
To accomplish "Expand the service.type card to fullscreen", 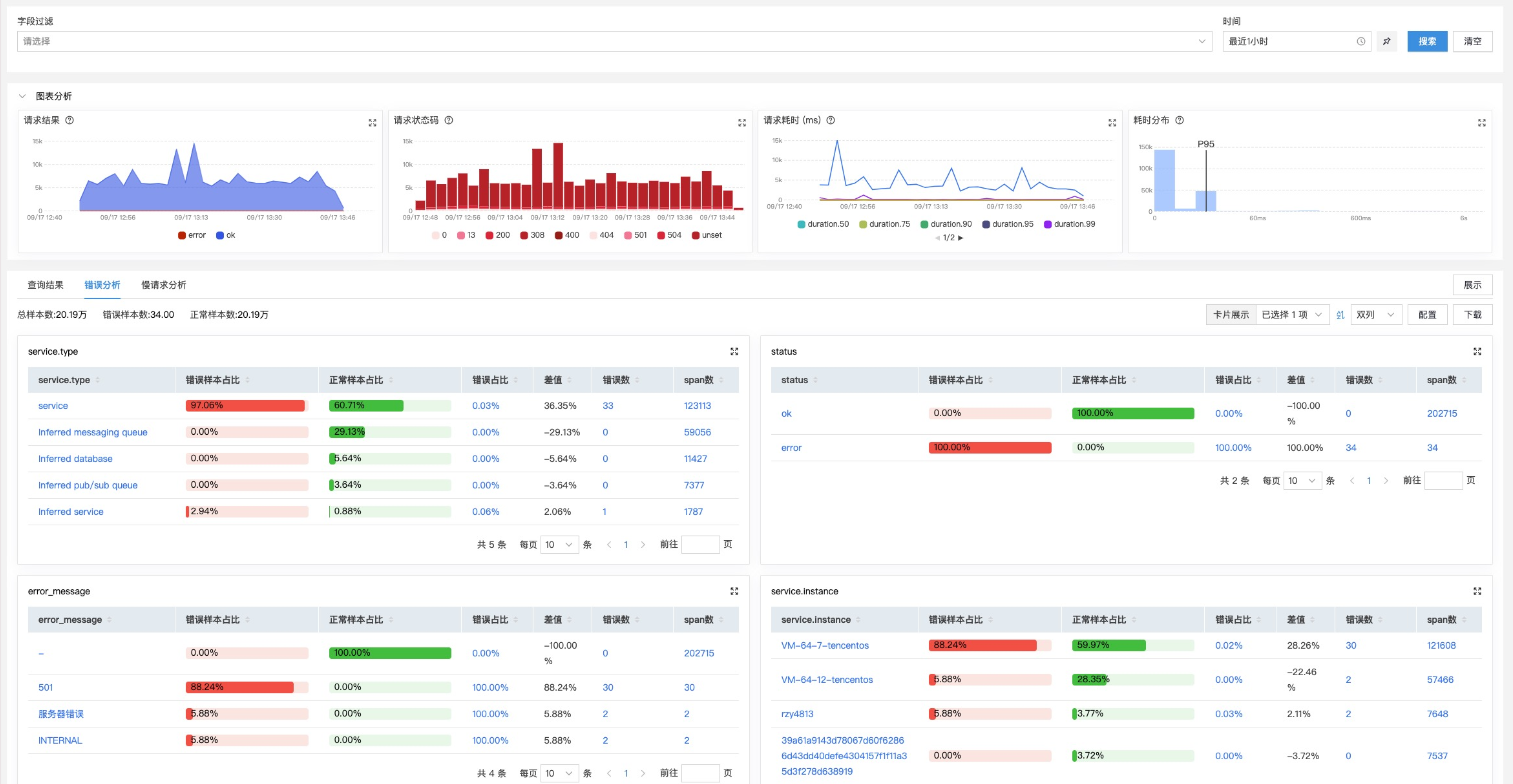I will (x=734, y=352).
